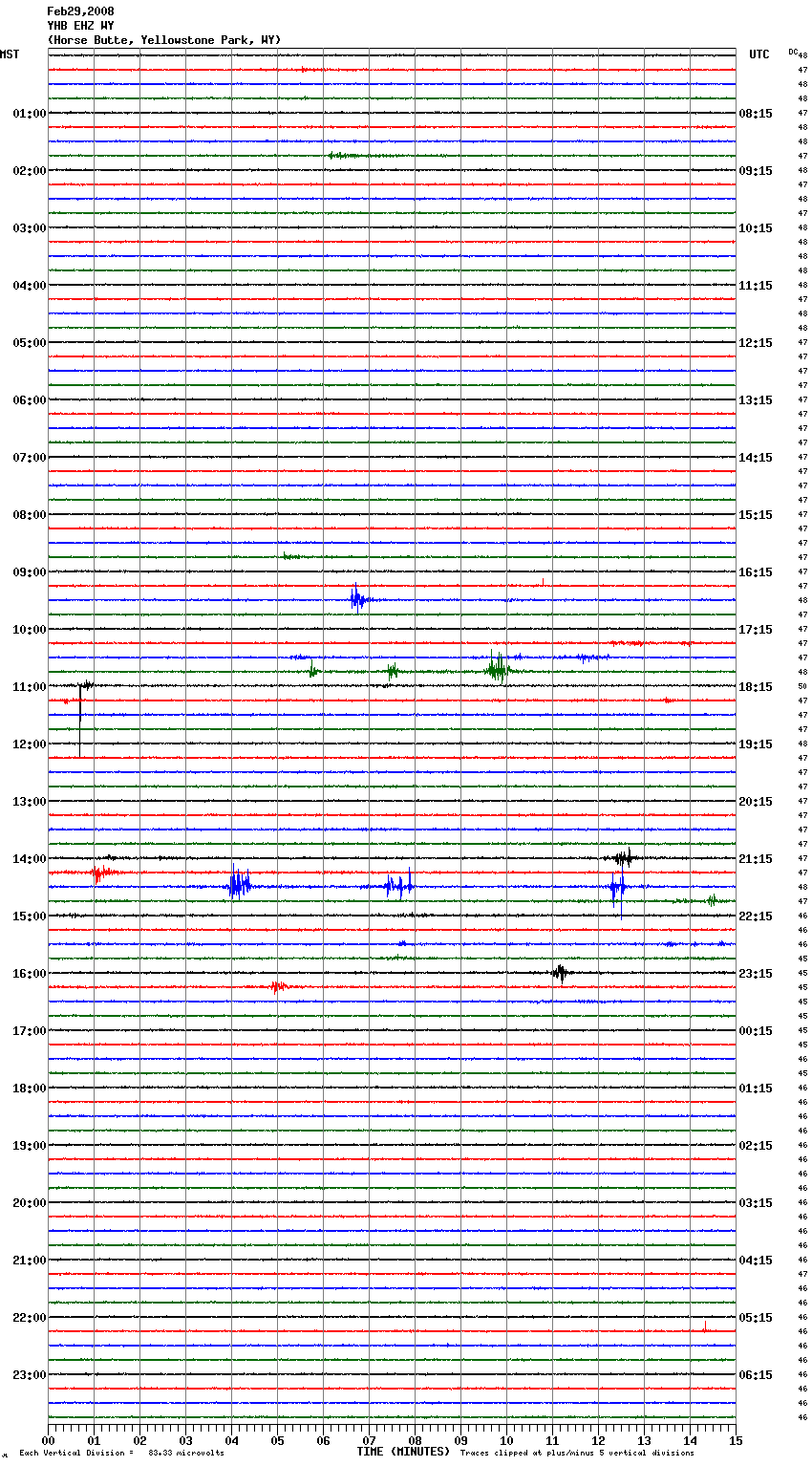The width and height of the screenshot is (812, 1466).
Task: Click red burst at minute 5 below 16:00
Action: (277, 986)
